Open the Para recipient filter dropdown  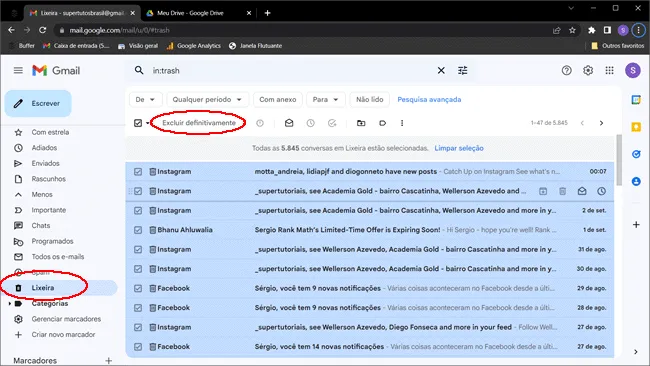(325, 99)
